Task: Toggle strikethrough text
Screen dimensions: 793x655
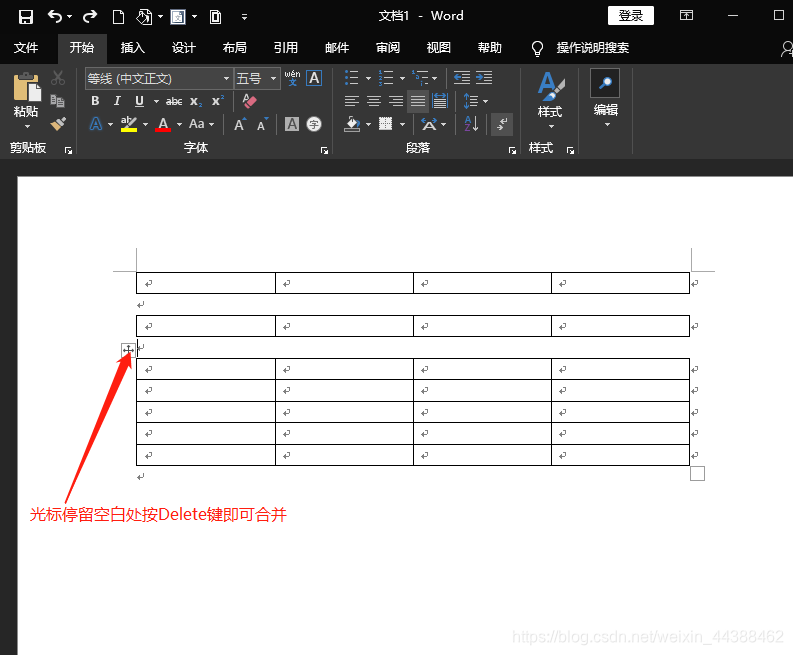Action: pyautogui.click(x=174, y=101)
